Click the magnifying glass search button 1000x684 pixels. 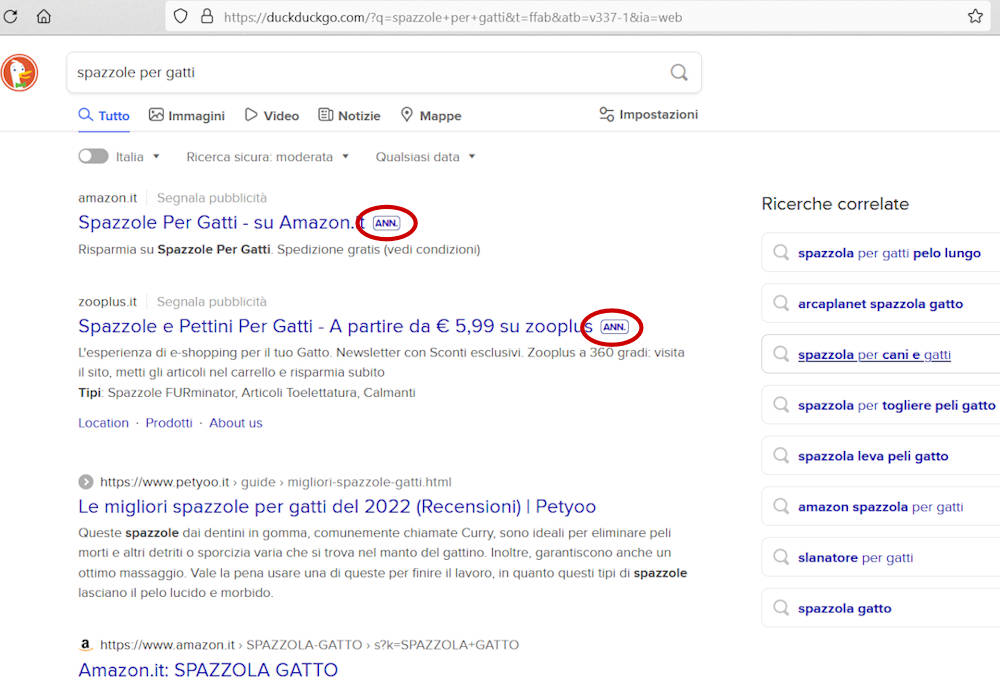pos(679,72)
